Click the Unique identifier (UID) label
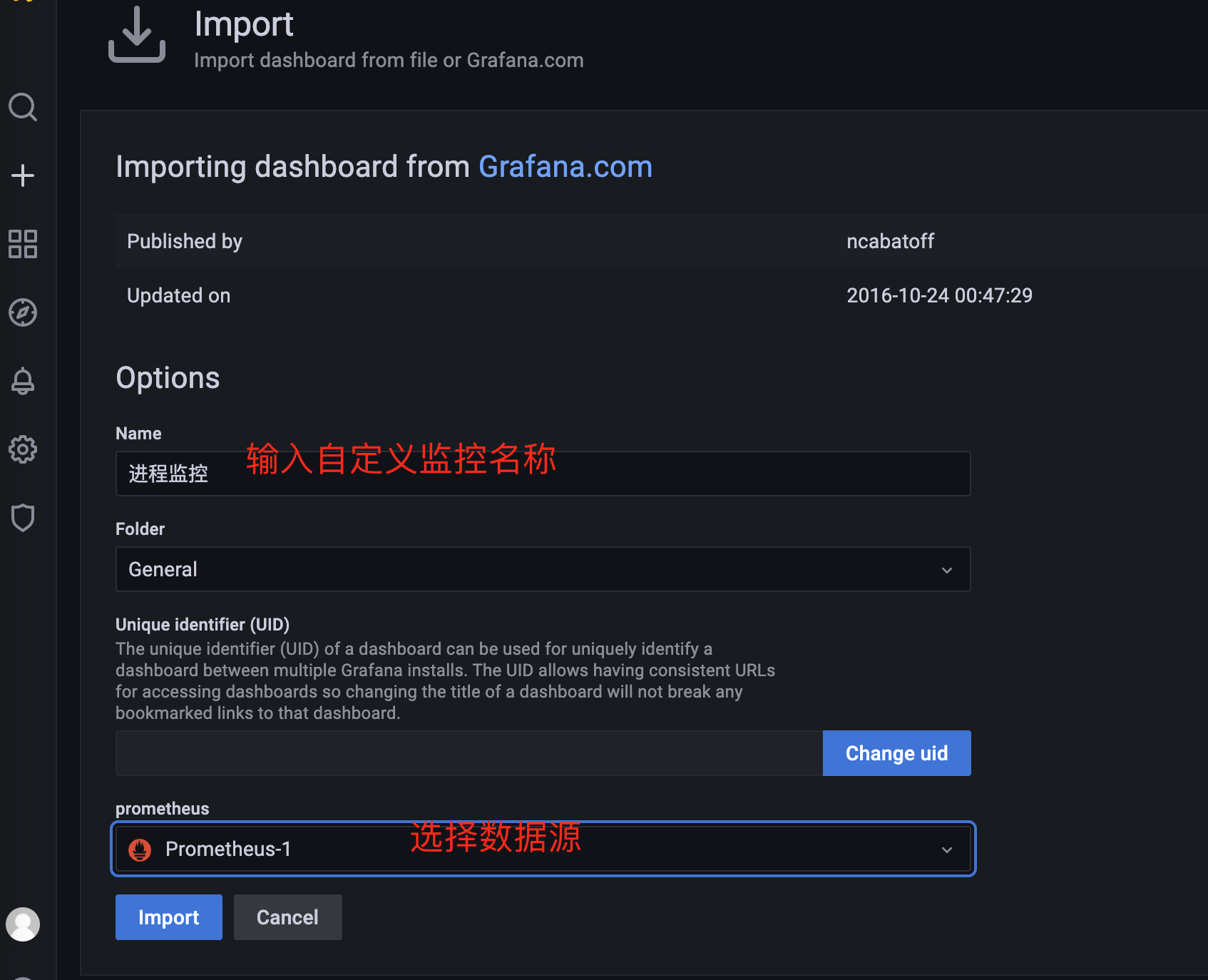1208x980 pixels. (203, 625)
